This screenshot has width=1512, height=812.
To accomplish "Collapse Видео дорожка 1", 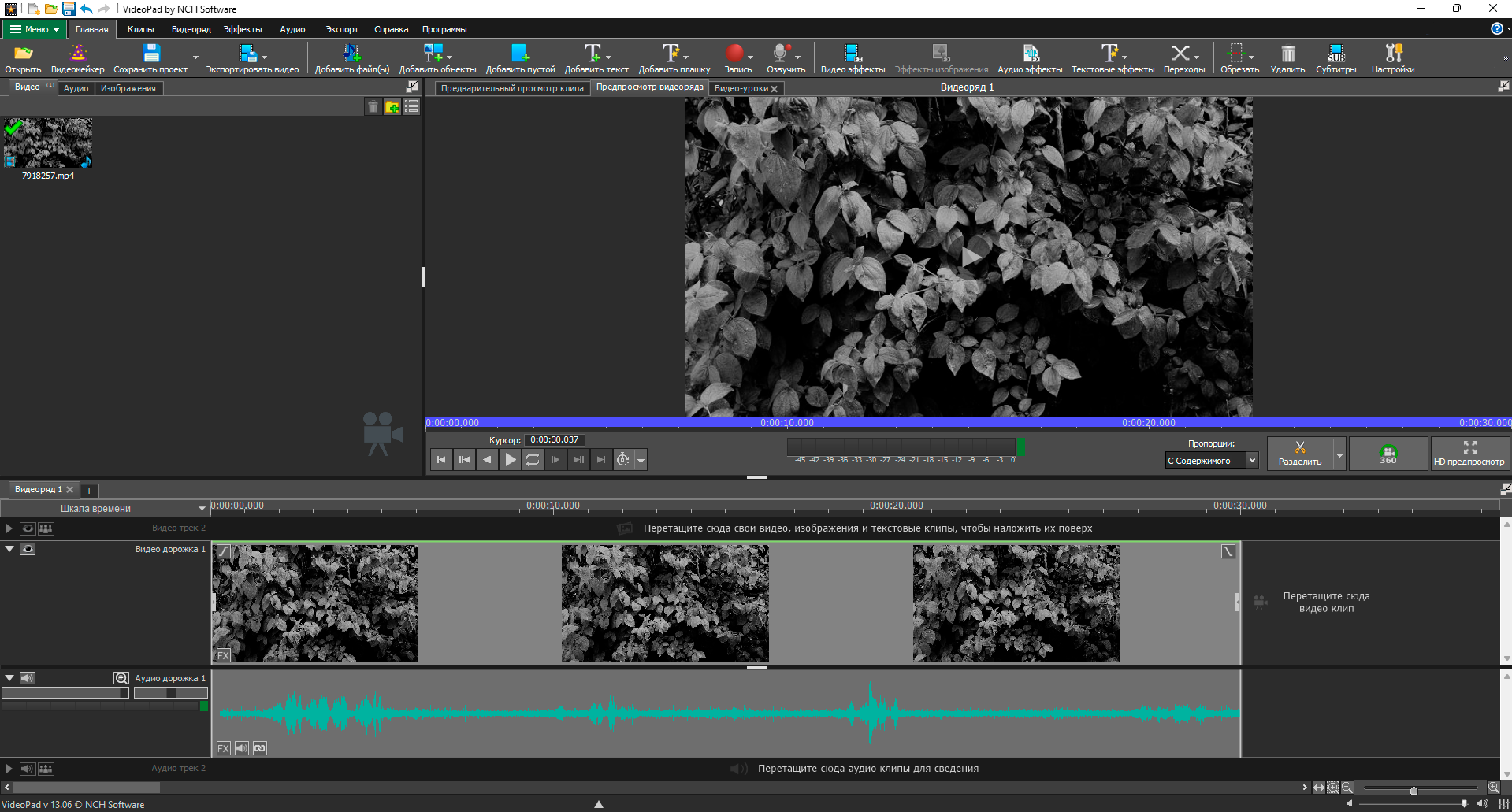I will click(9, 549).
